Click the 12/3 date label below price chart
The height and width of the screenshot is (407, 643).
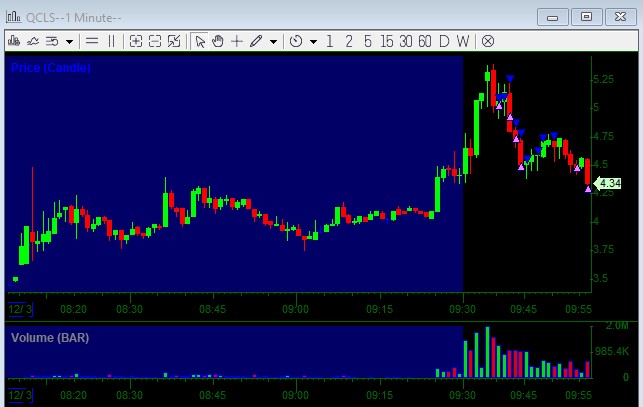click(20, 309)
